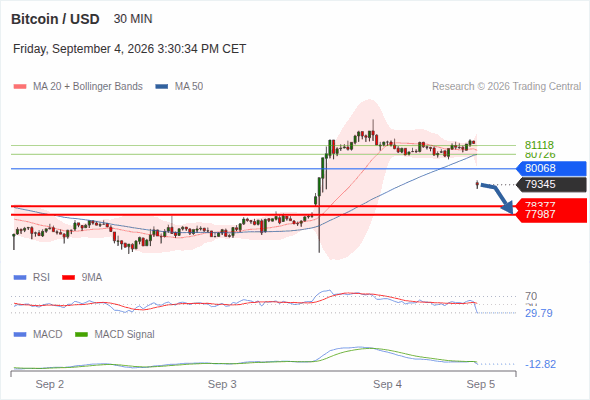Click the green 81118 resistance label

pos(539,145)
